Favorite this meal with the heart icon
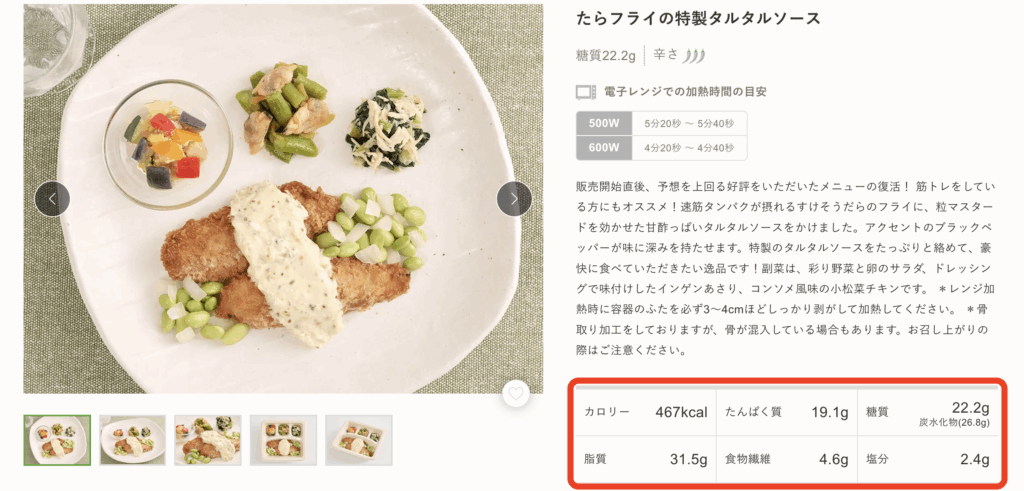Screen dimensions: 1024x491 (516, 394)
